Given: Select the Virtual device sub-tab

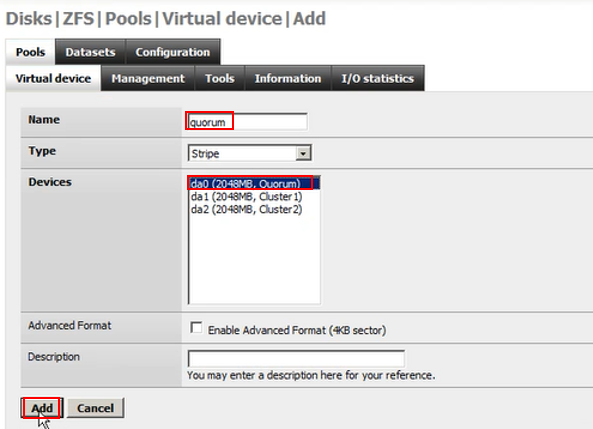Looking at the screenshot, I should (53, 78).
